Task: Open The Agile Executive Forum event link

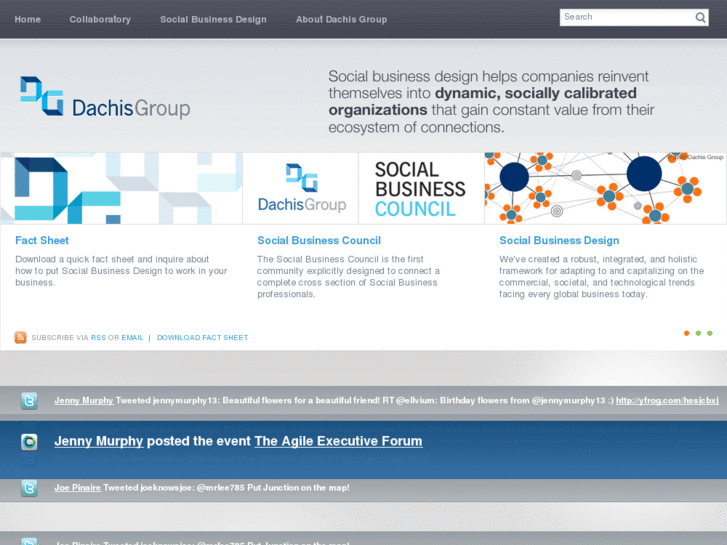Action: coord(338,441)
